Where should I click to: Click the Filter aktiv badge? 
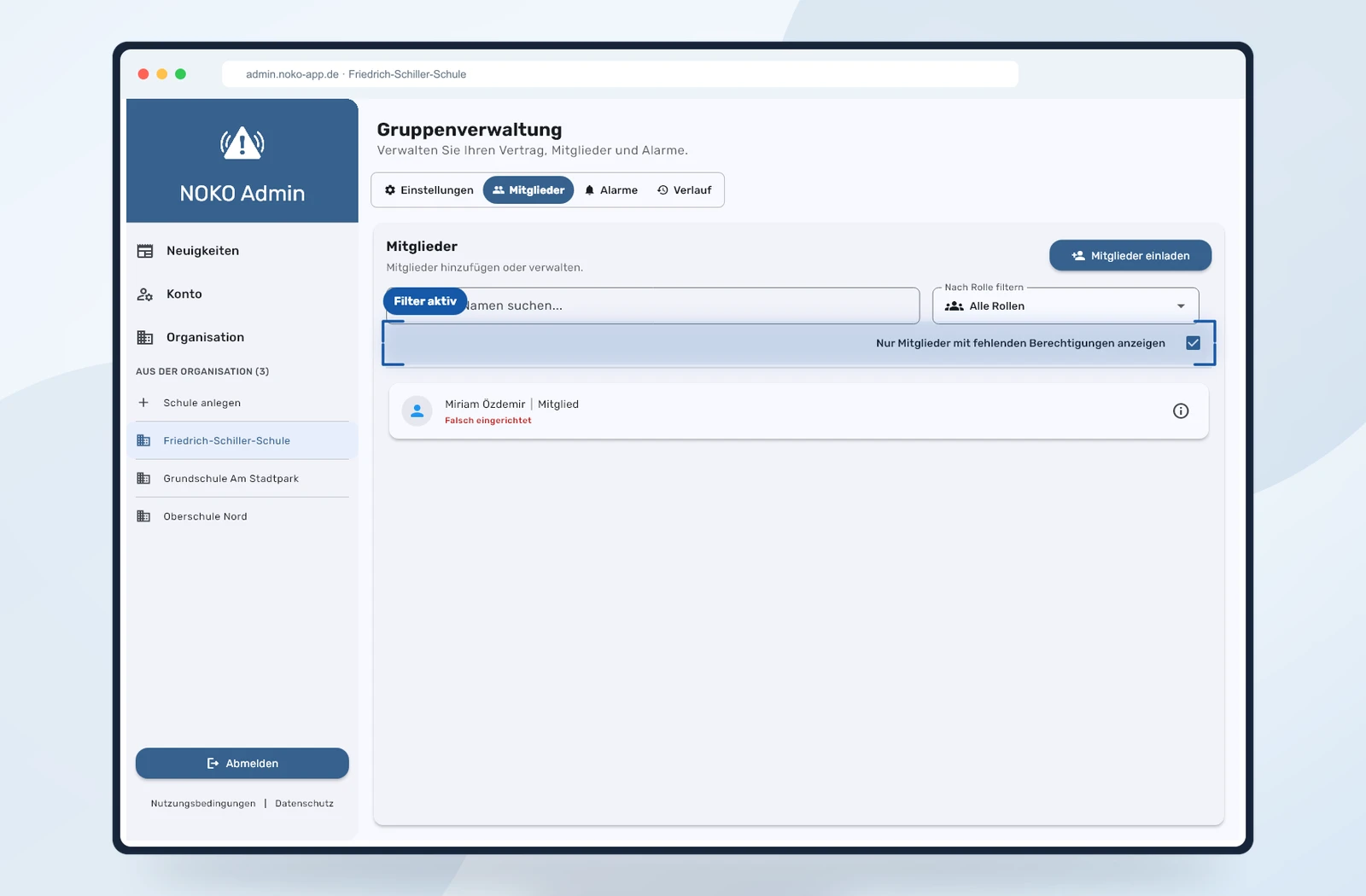click(x=425, y=301)
